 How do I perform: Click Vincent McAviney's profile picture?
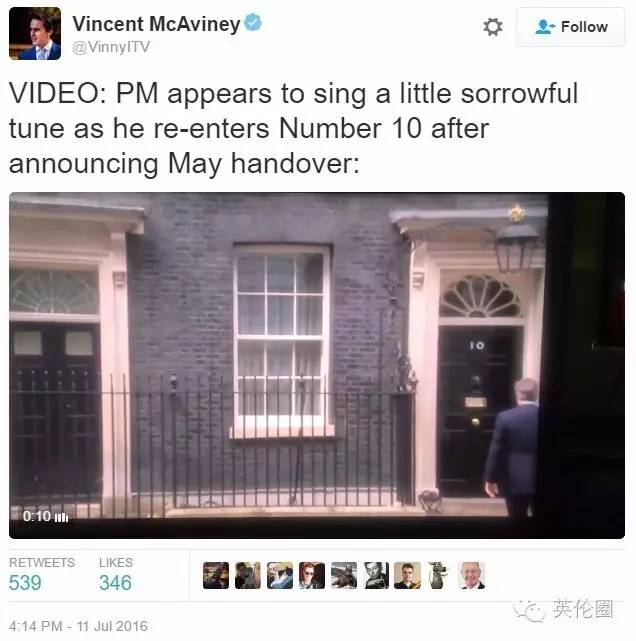[35, 34]
